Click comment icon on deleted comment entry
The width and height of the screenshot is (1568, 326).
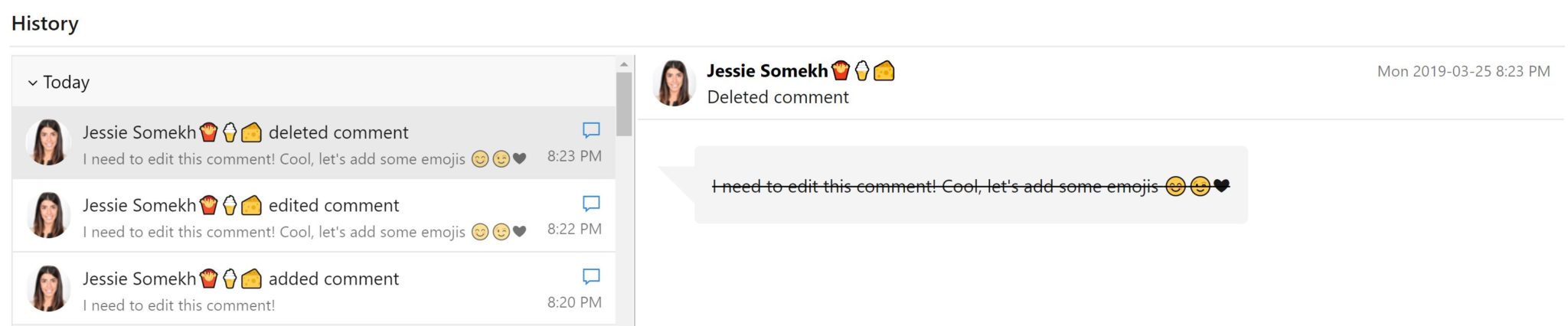(591, 130)
